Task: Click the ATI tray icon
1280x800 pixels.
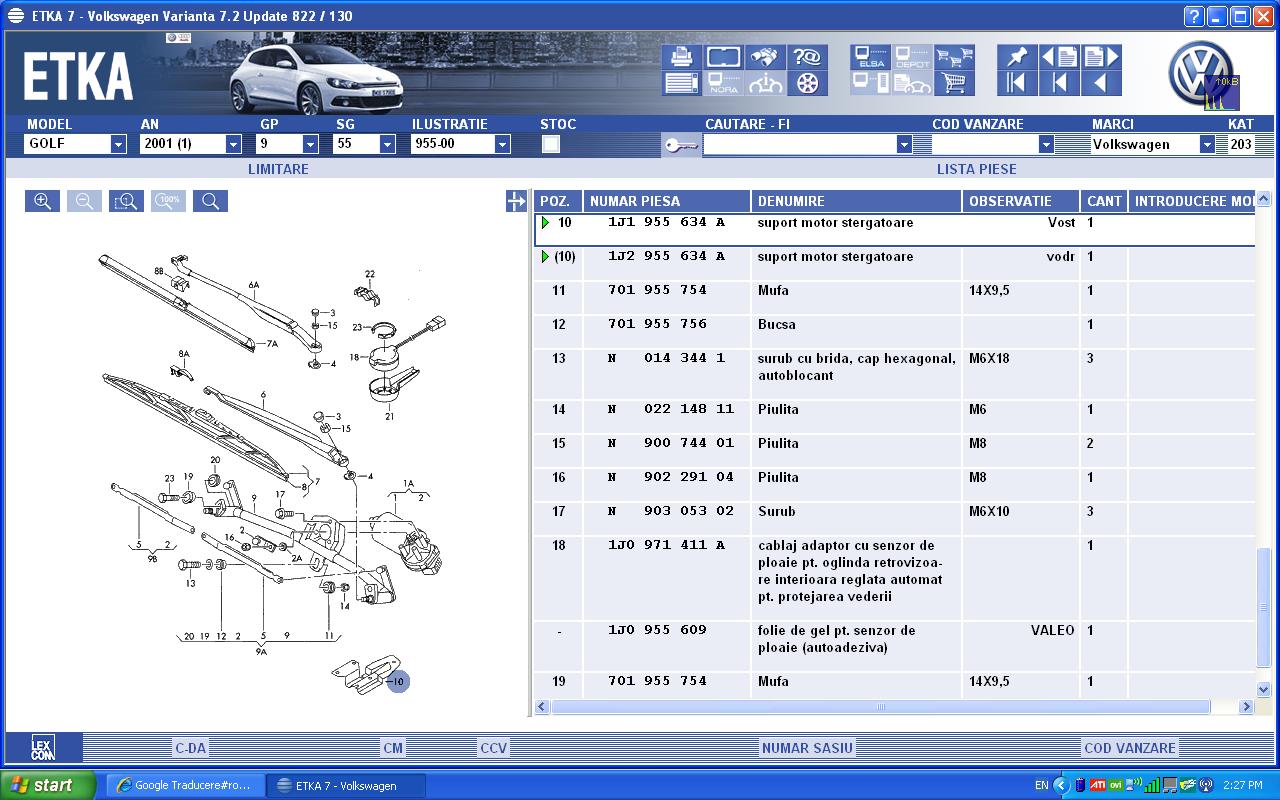Action: click(1097, 785)
